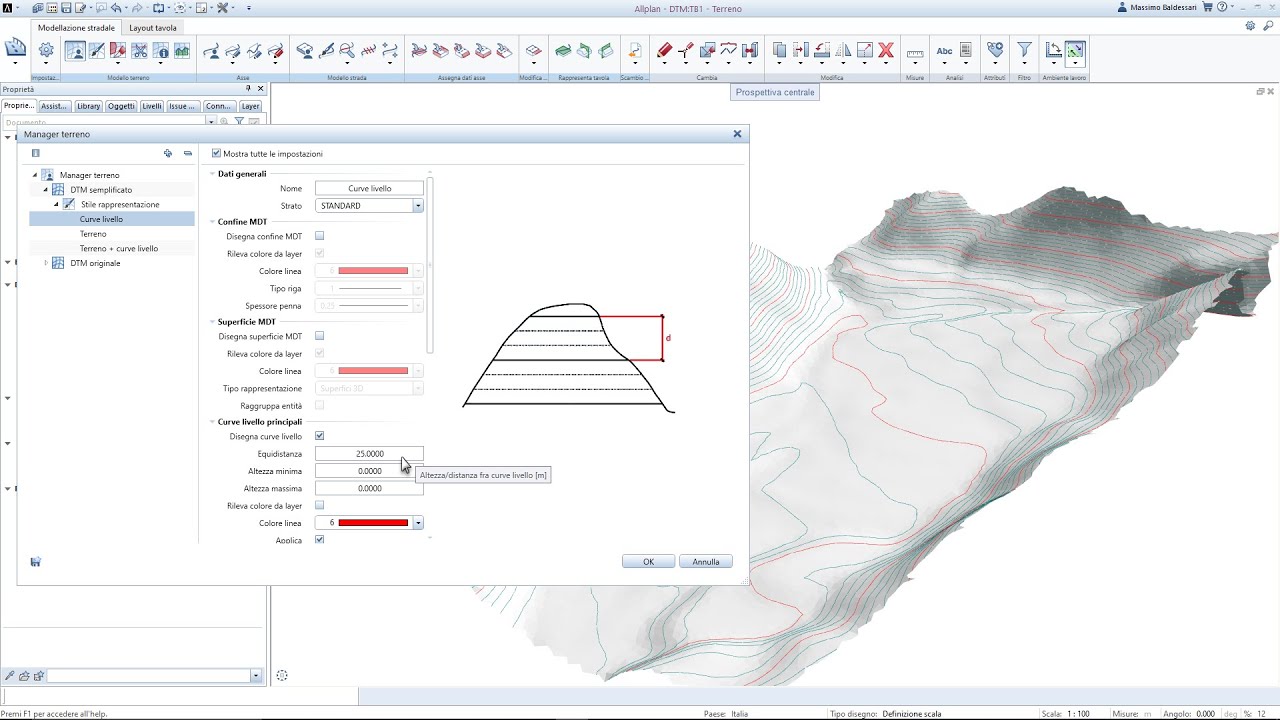Click the OK button
This screenshot has width=1280, height=720.
[x=648, y=562]
